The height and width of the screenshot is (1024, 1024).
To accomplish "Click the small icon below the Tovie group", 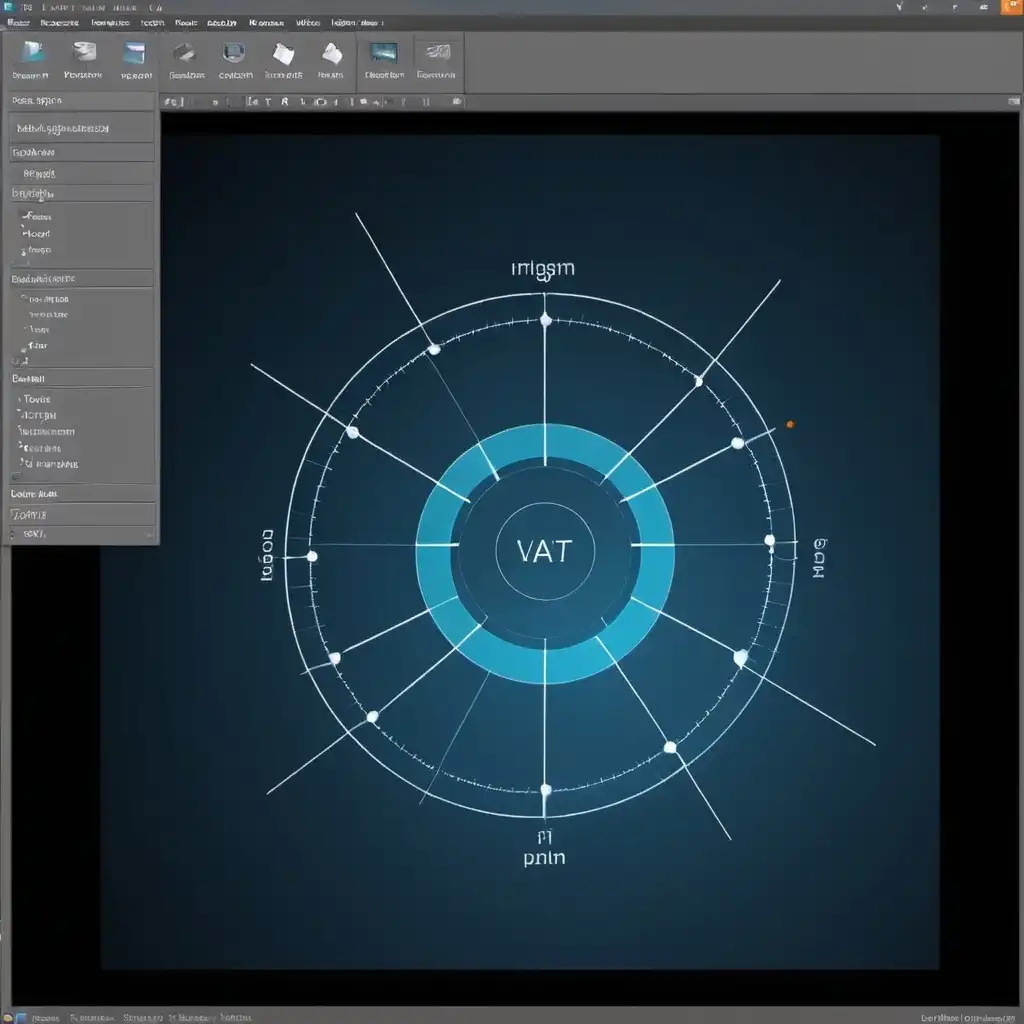I will click(x=16, y=477).
